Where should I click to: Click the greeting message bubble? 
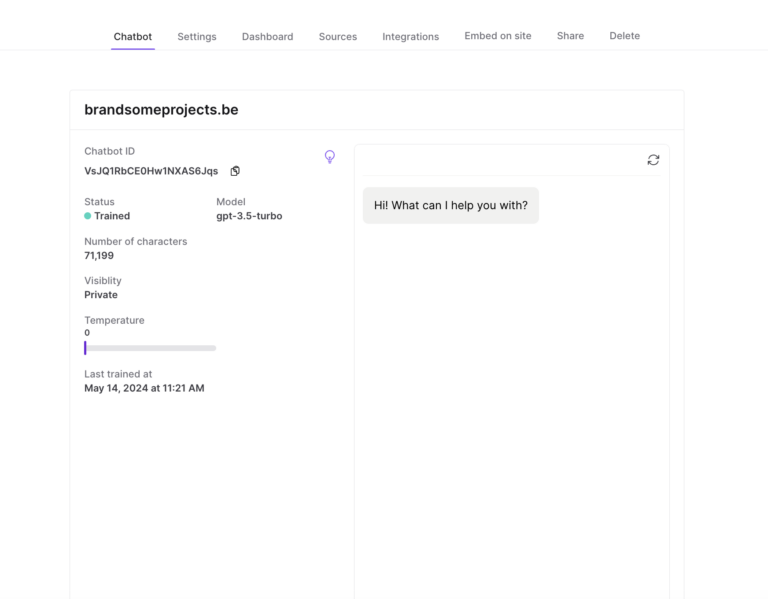point(450,205)
